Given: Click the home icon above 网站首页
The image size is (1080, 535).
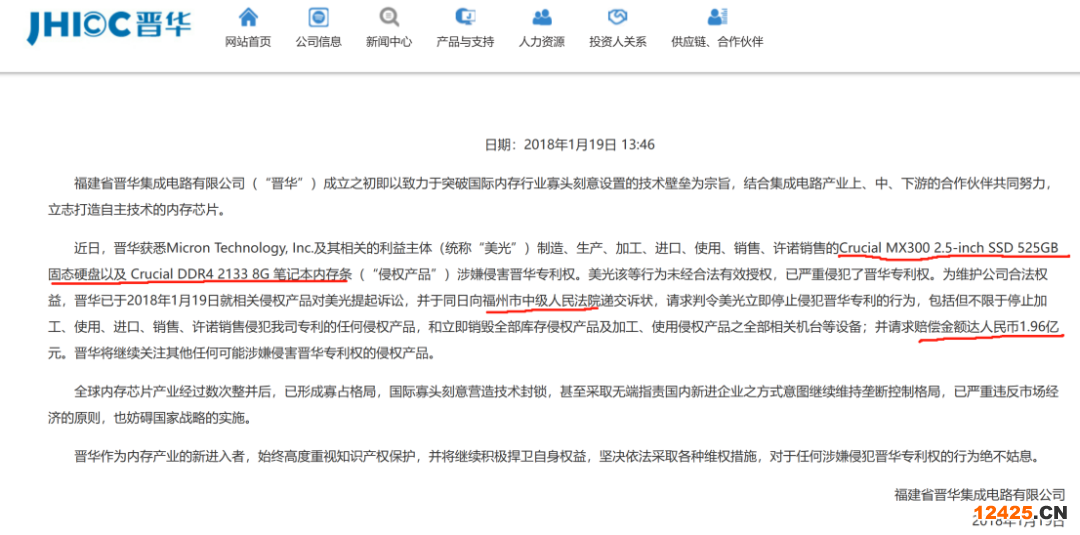Looking at the screenshot, I should point(248,17).
